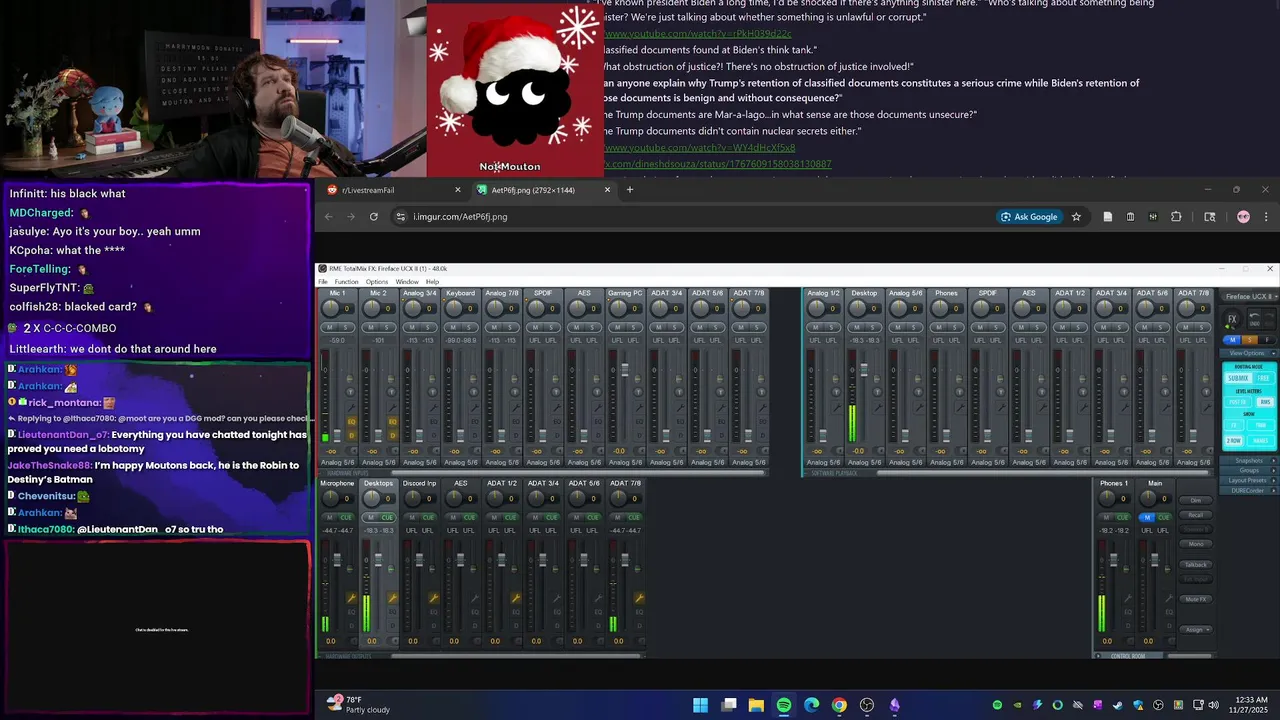1280x720 pixels.
Task: Click the Dim button in Control Room
Action: pyautogui.click(x=1196, y=500)
